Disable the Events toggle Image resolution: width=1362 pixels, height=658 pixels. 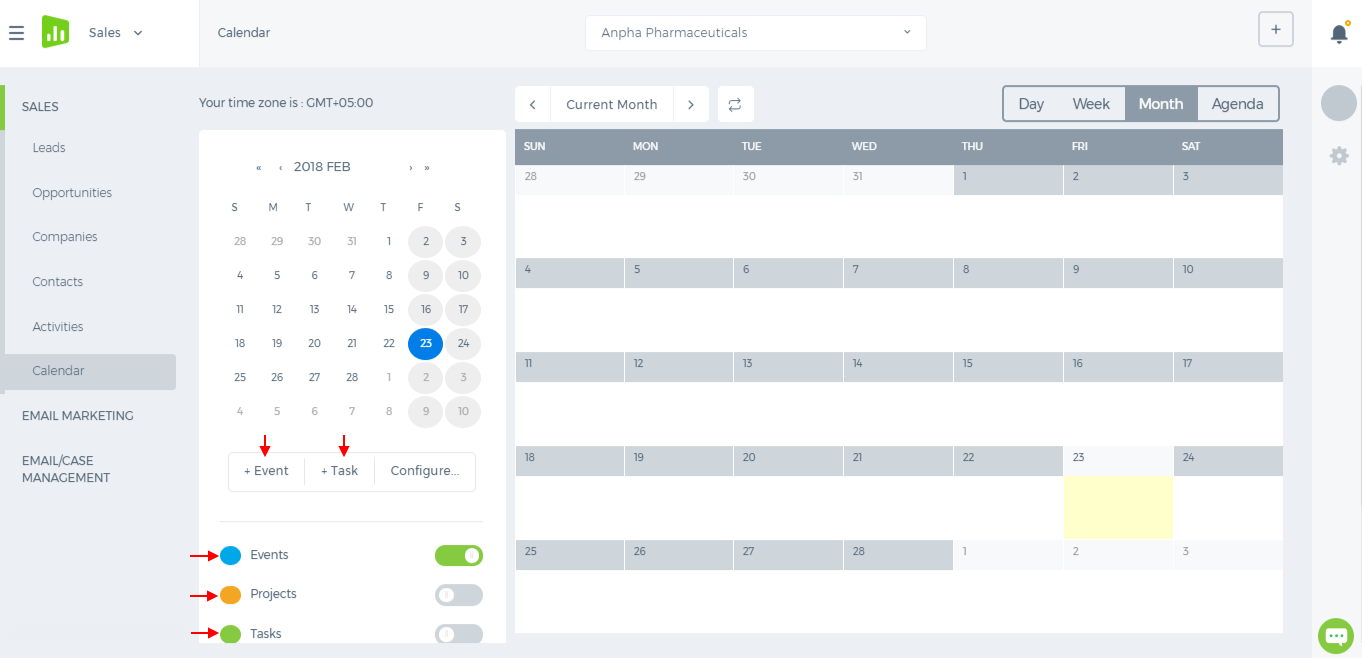(x=458, y=556)
